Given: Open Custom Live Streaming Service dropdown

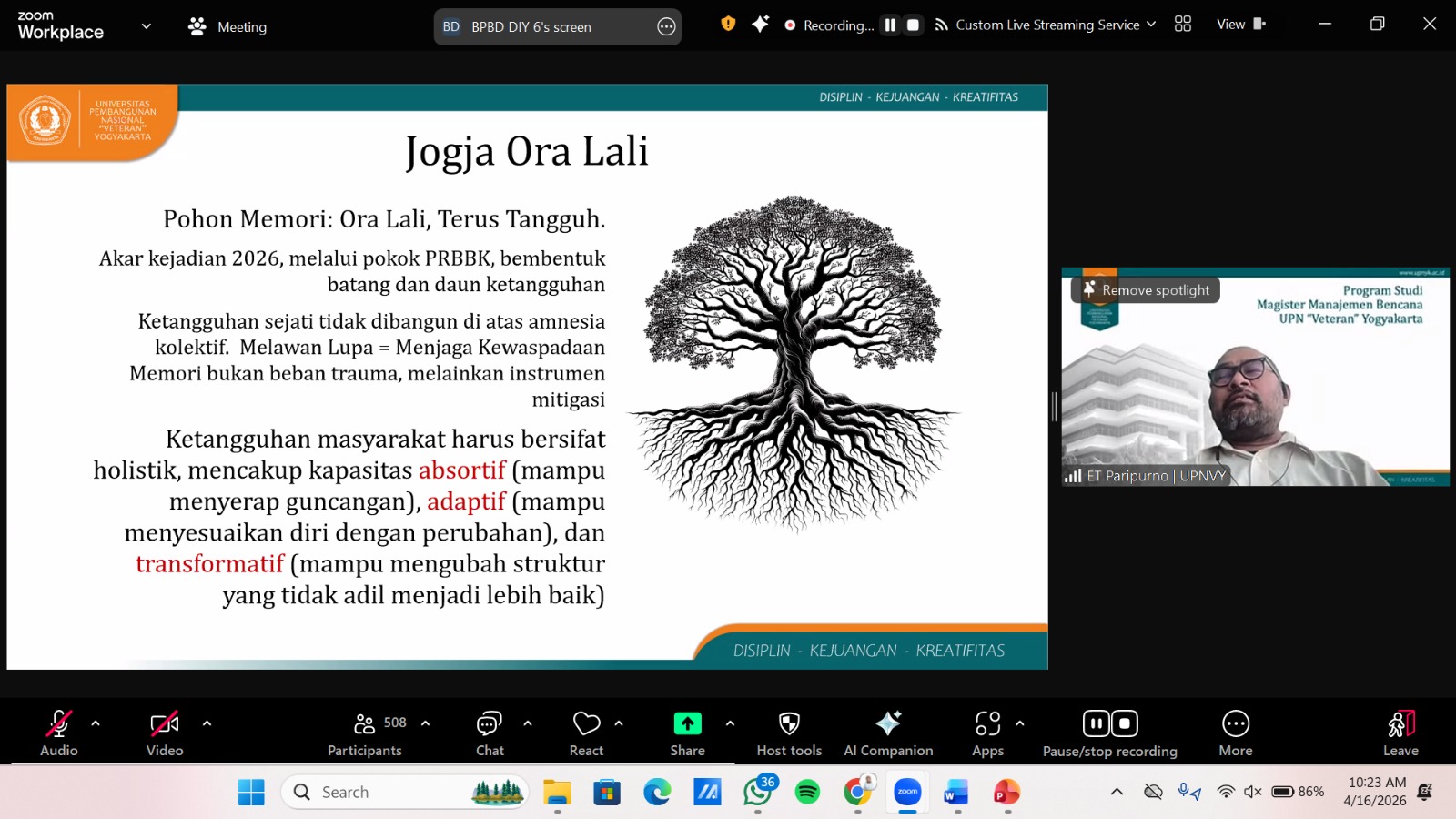Looking at the screenshot, I should pos(1046,25).
